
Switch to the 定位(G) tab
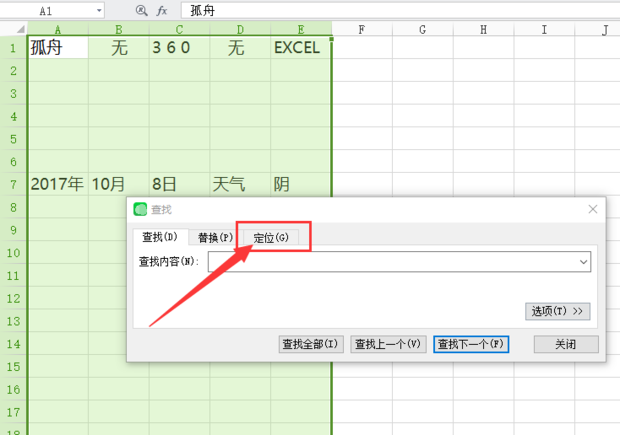pos(271,238)
